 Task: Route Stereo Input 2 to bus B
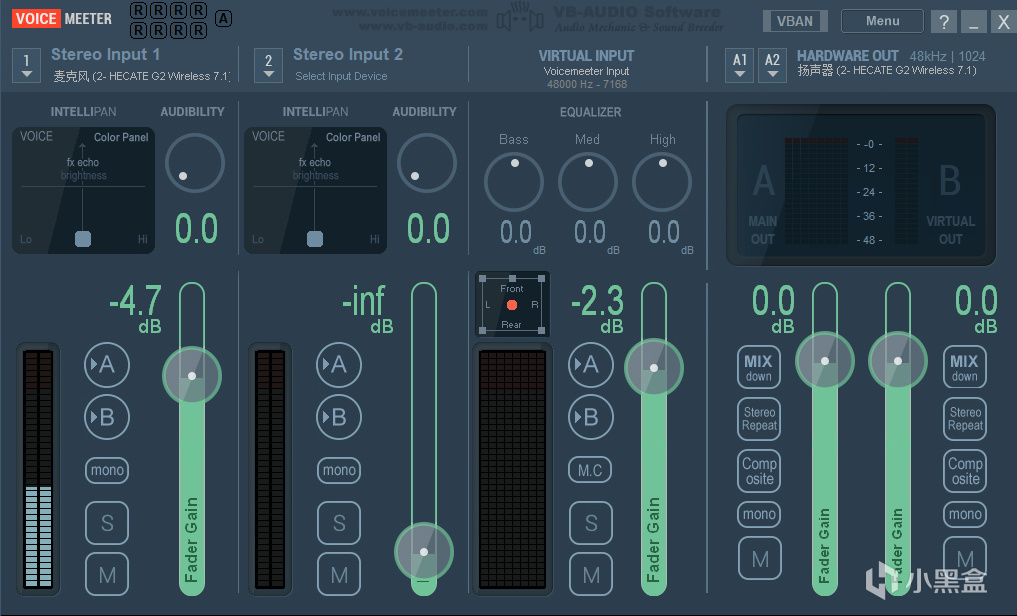[339, 417]
